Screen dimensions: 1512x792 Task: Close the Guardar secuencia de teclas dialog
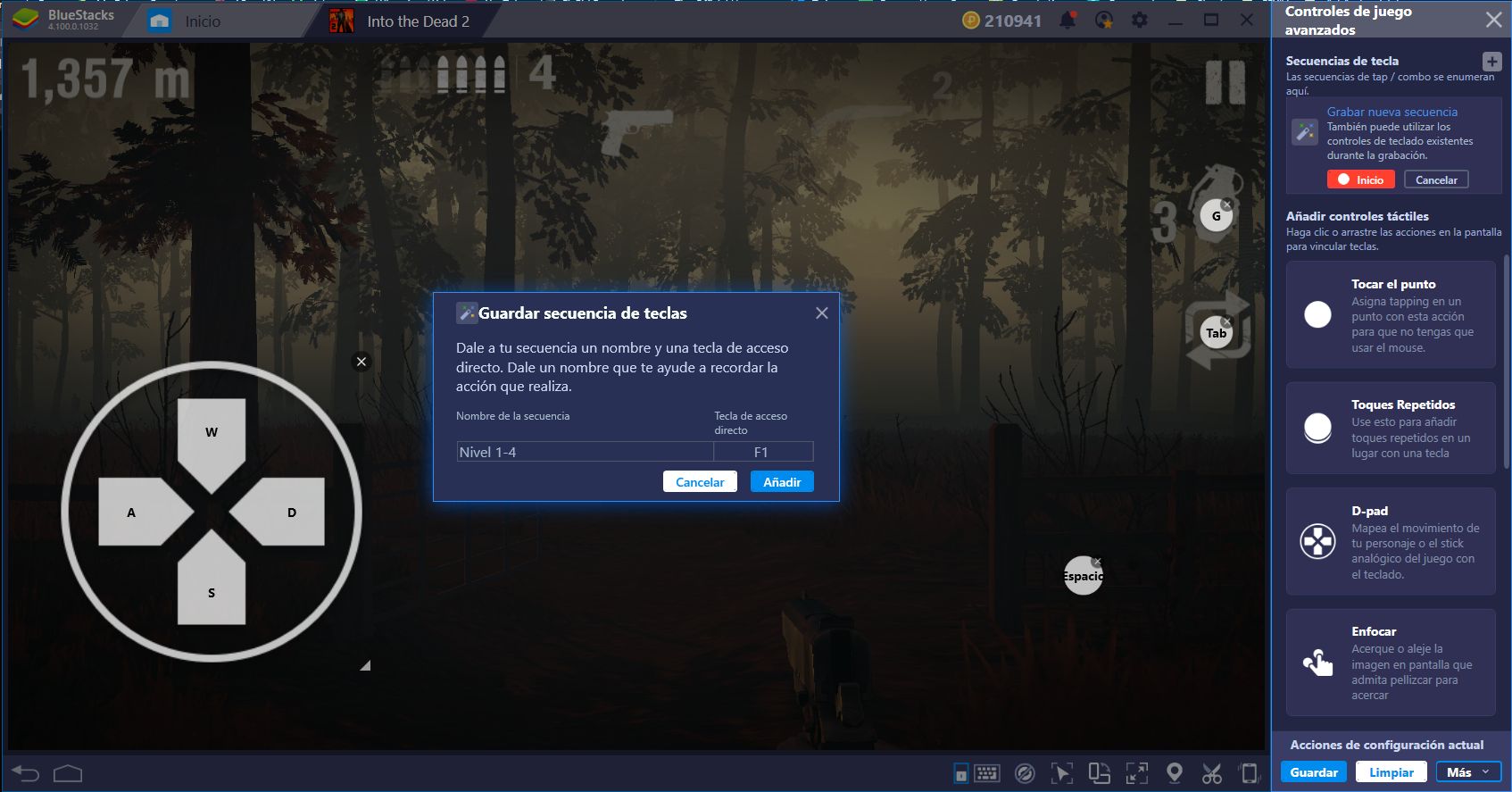(822, 313)
